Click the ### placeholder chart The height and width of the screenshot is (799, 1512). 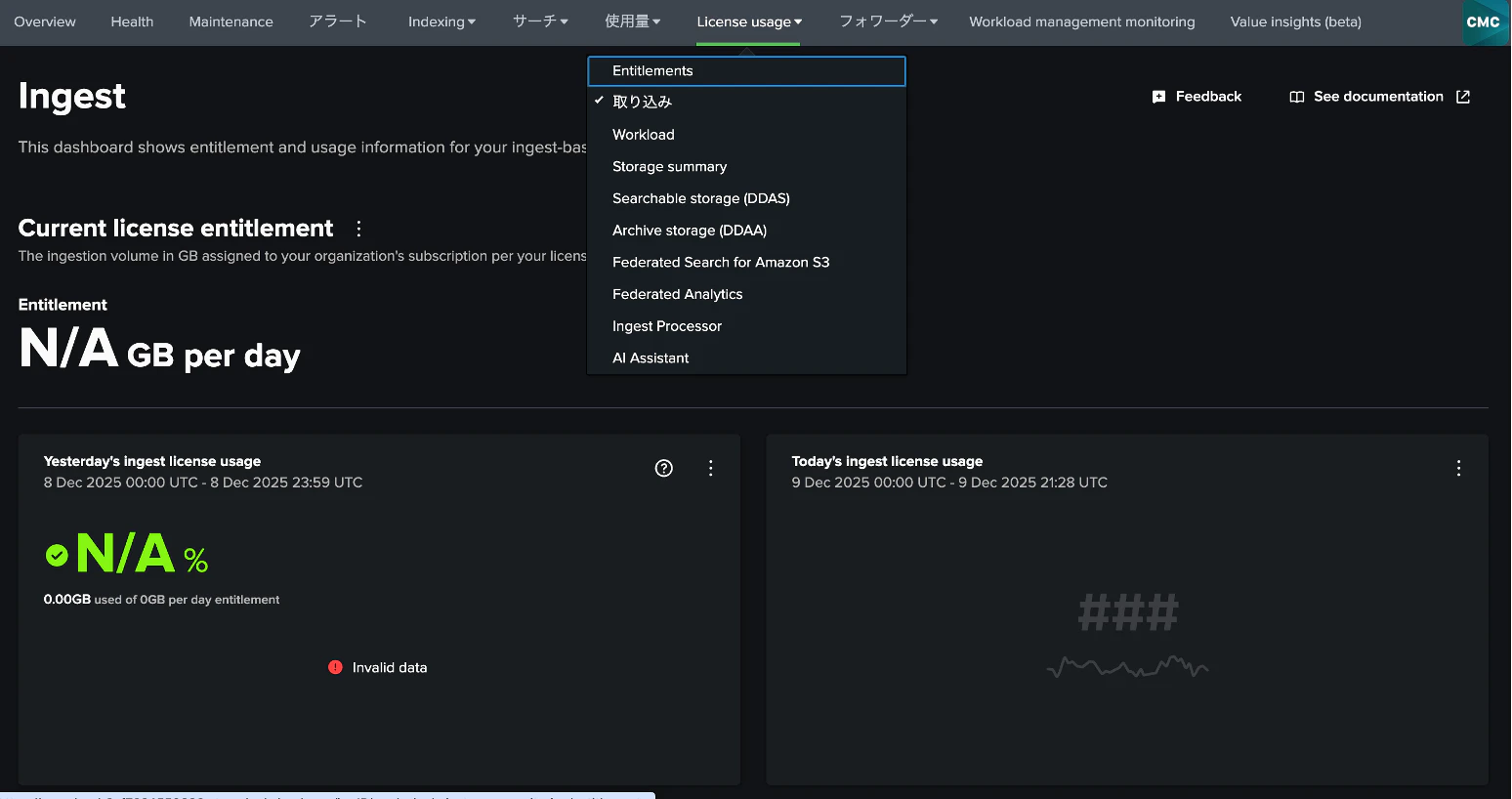[1128, 635]
